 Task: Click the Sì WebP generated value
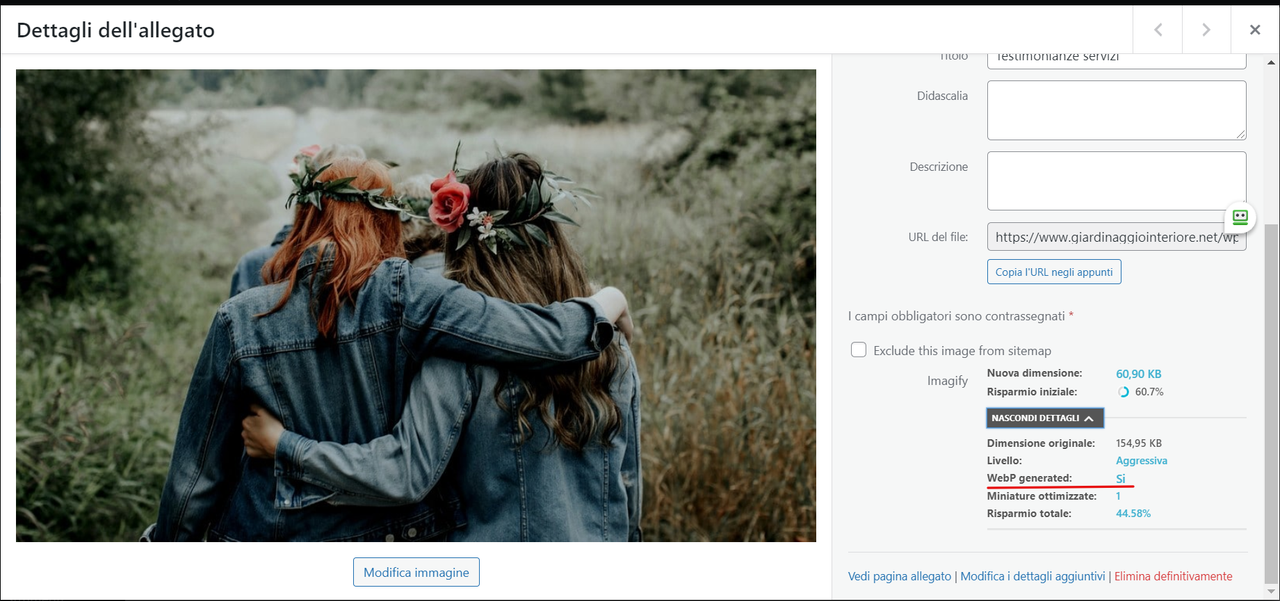(1121, 479)
